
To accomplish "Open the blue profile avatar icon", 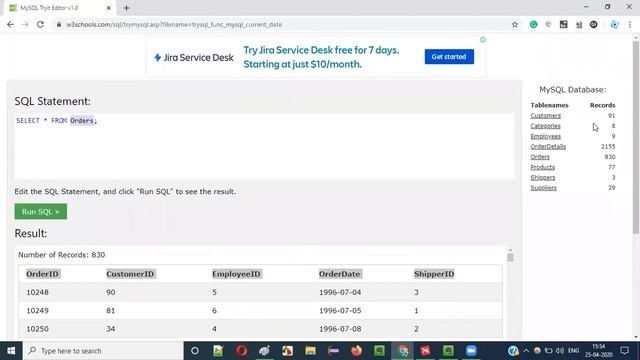I will coord(614,24).
